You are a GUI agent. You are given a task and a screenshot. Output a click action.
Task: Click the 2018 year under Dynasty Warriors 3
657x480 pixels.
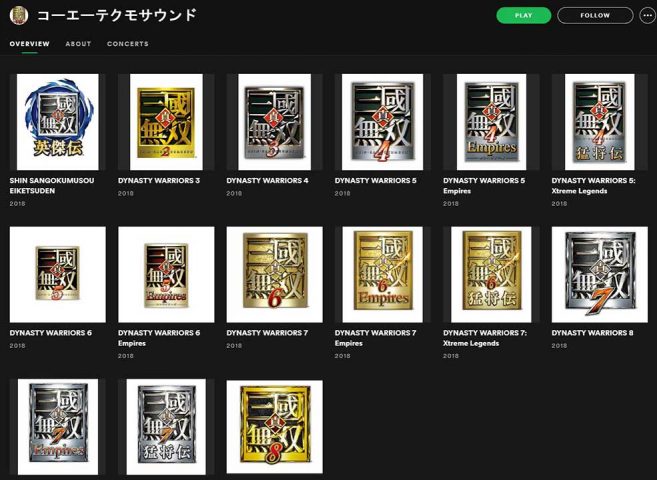pos(126,194)
